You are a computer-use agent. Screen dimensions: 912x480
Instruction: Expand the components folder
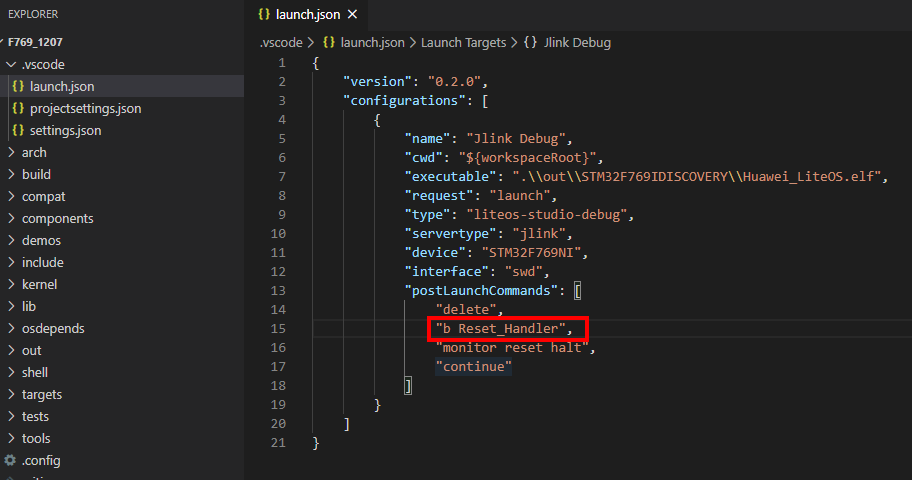click(x=11, y=218)
